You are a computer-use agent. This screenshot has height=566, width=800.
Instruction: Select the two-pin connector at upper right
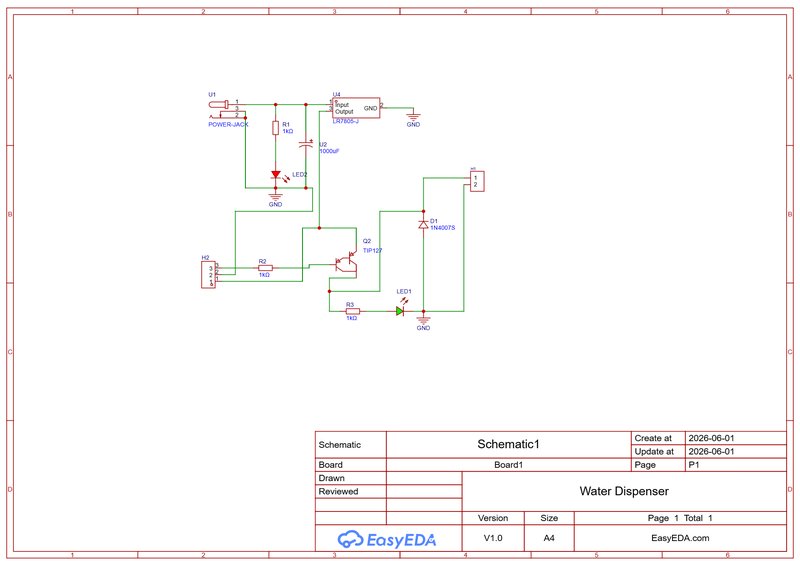(477, 181)
